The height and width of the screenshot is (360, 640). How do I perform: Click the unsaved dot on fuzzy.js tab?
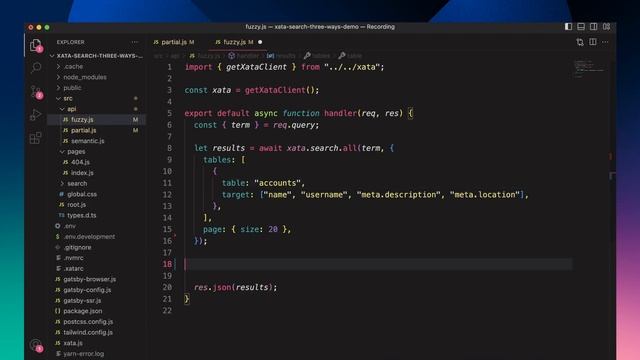(x=260, y=42)
